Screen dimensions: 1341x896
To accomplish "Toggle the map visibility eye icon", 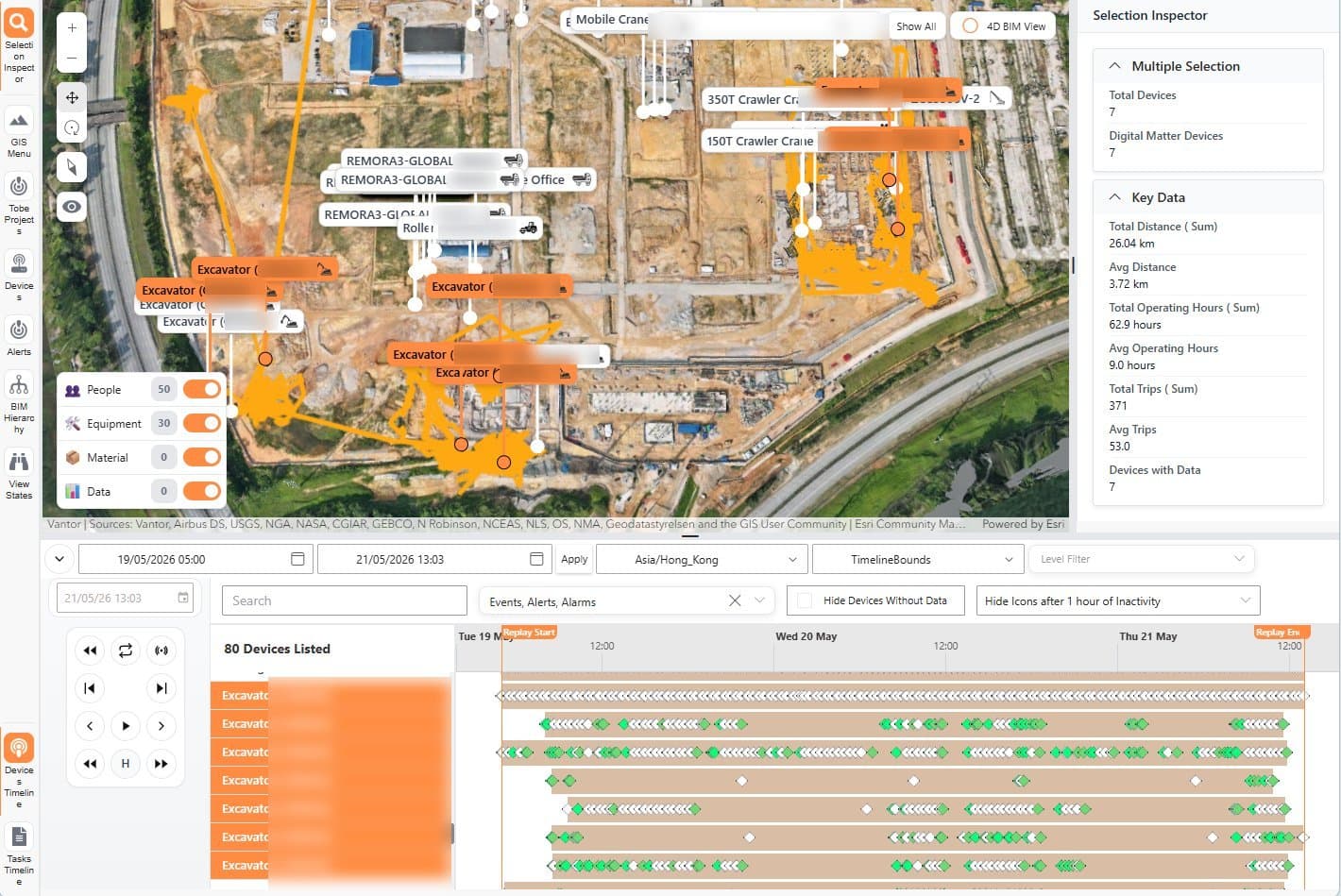I will 72,207.
